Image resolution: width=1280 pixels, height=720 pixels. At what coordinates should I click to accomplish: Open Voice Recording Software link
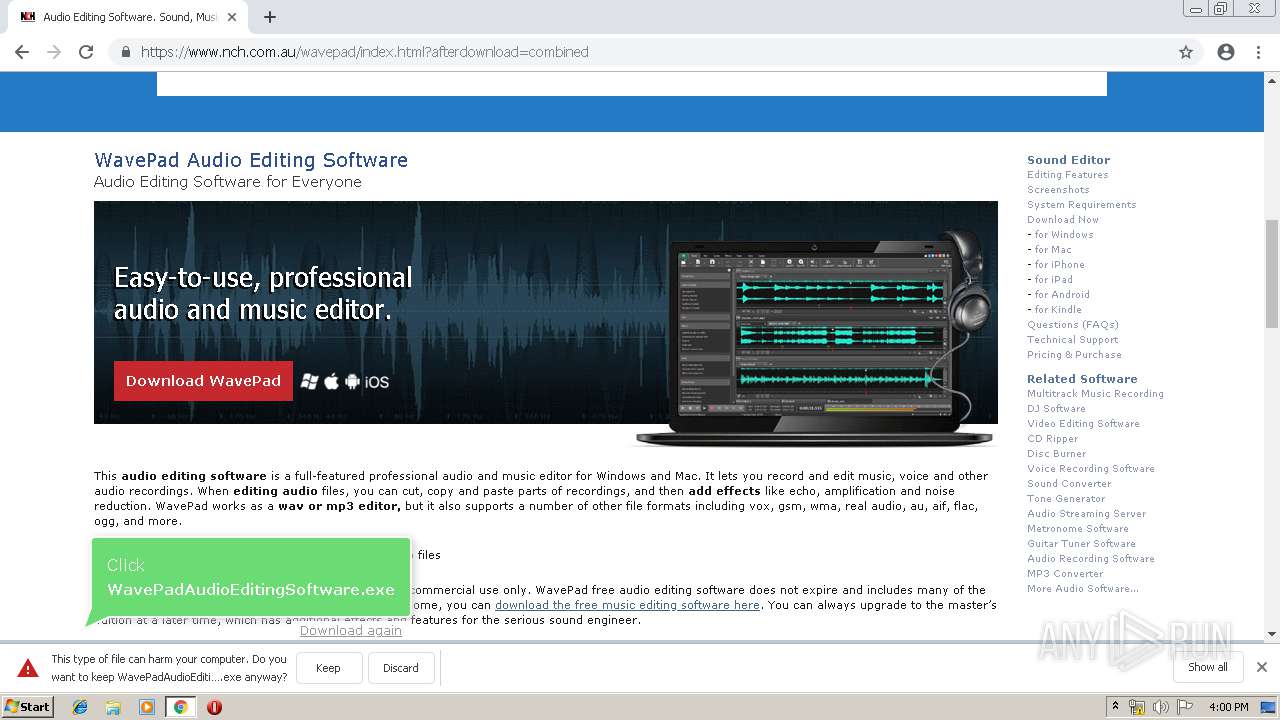coord(1090,469)
